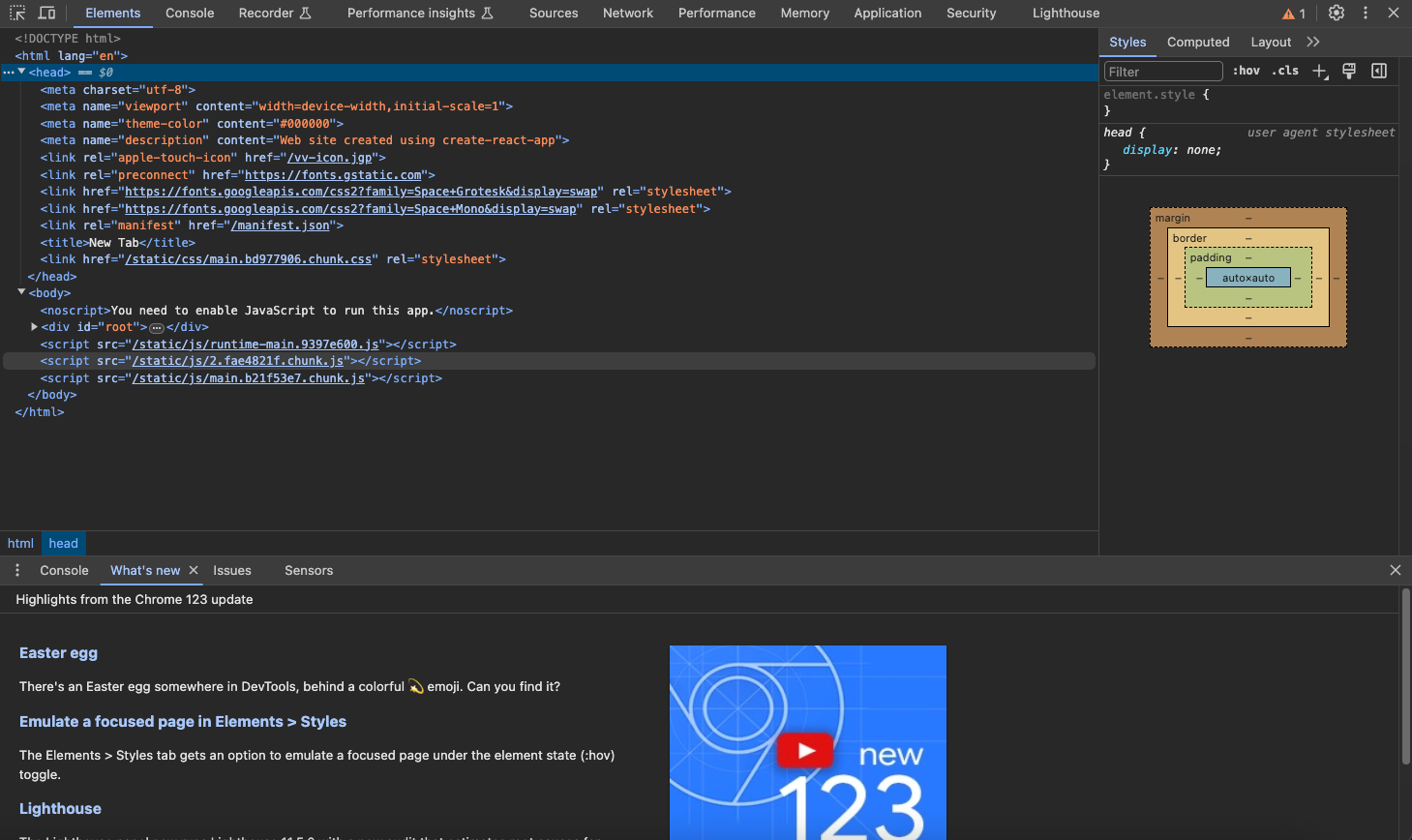This screenshot has height=840, width=1412.
Task: Collapse the body element node
Action: click(21, 292)
